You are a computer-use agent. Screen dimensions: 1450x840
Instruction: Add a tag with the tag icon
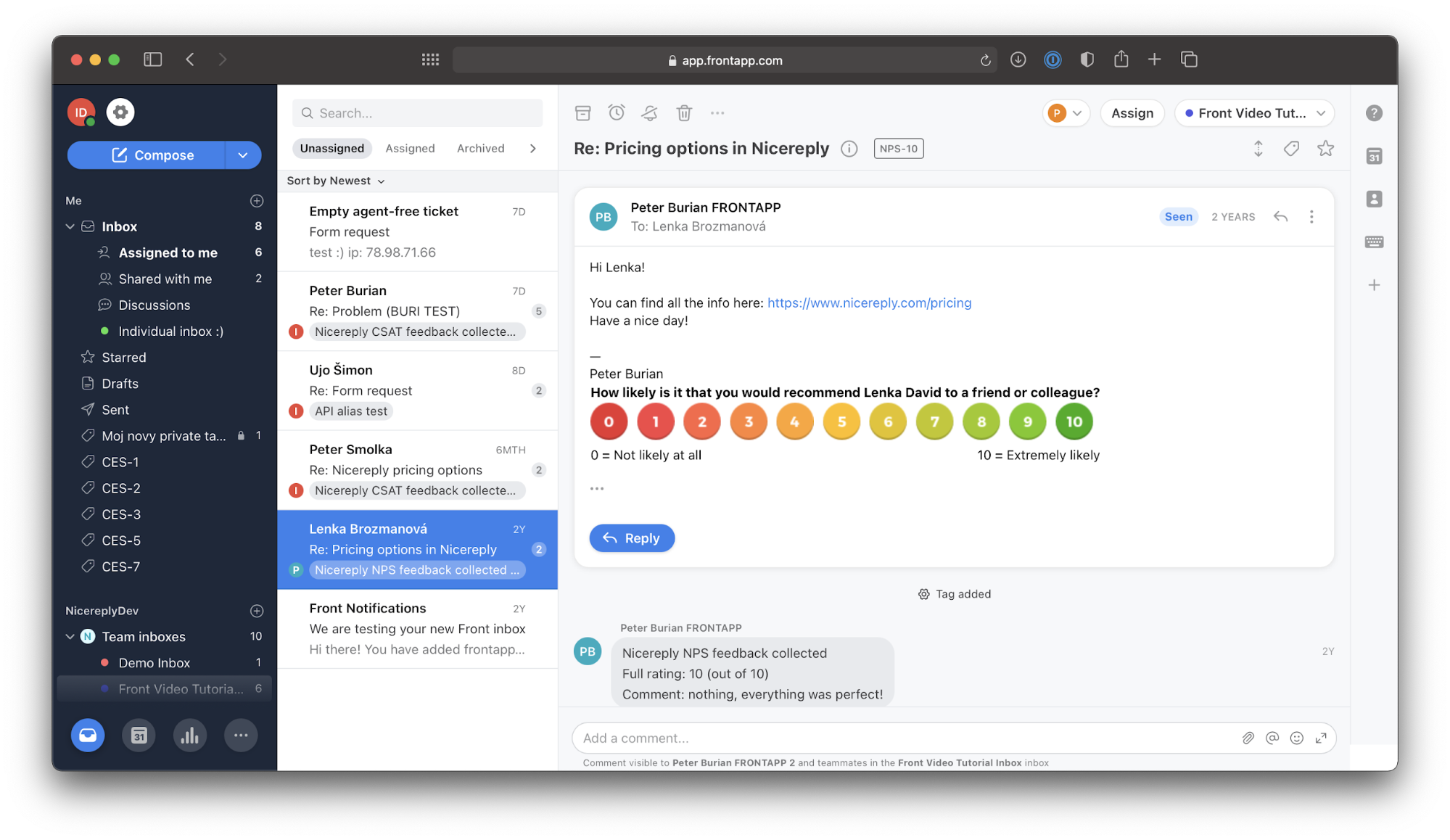click(x=1291, y=149)
